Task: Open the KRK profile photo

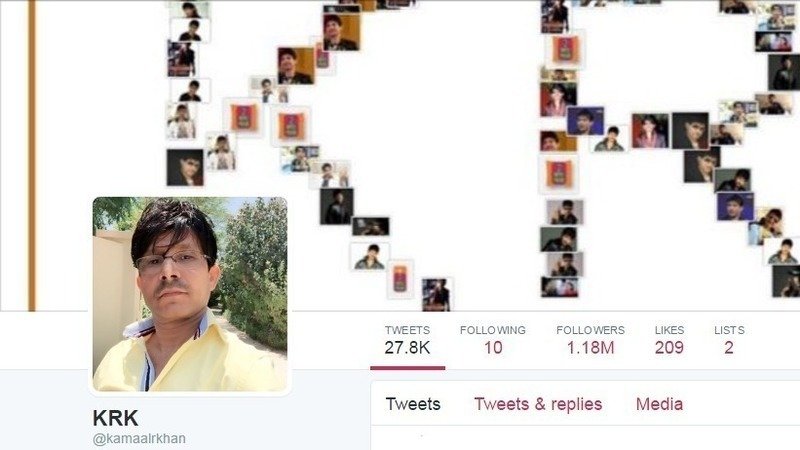Action: tap(190, 294)
